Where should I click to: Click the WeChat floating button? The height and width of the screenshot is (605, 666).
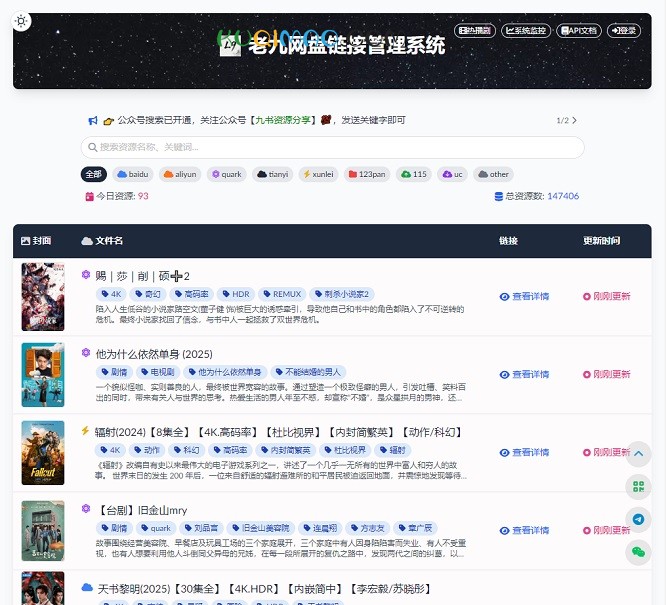tap(638, 552)
